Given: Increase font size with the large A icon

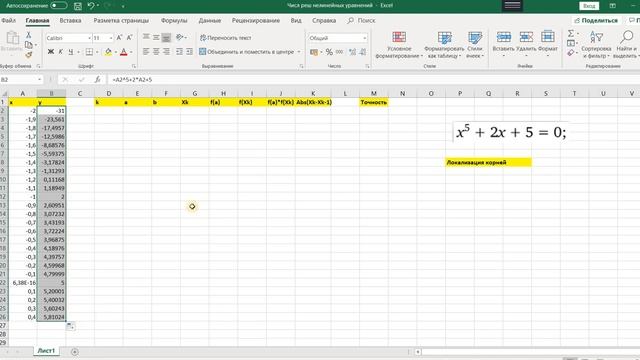Looking at the screenshot, I should pos(120,38).
